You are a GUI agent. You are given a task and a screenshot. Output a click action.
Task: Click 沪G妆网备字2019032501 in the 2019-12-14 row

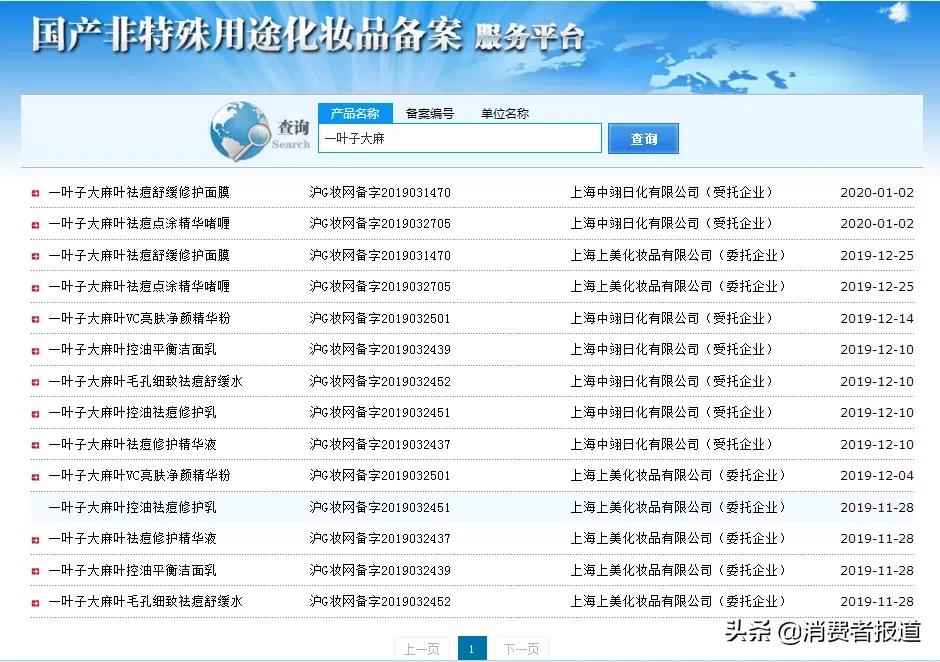click(380, 318)
